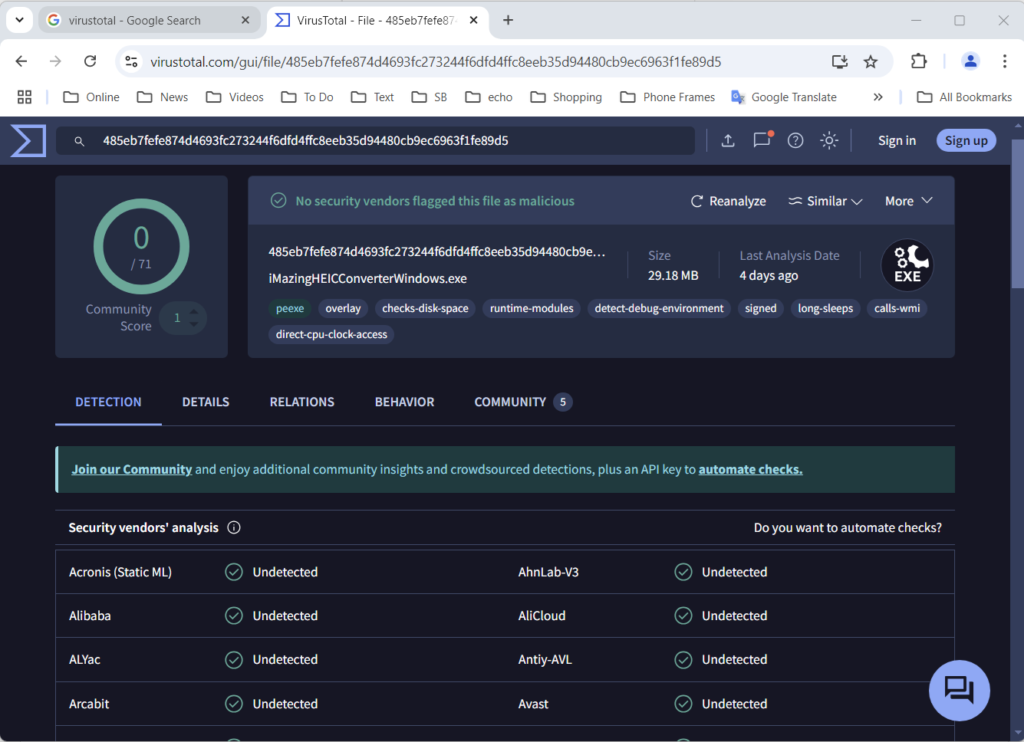Switch to the COMMUNITY tab
1024x742 pixels.
pyautogui.click(x=523, y=402)
